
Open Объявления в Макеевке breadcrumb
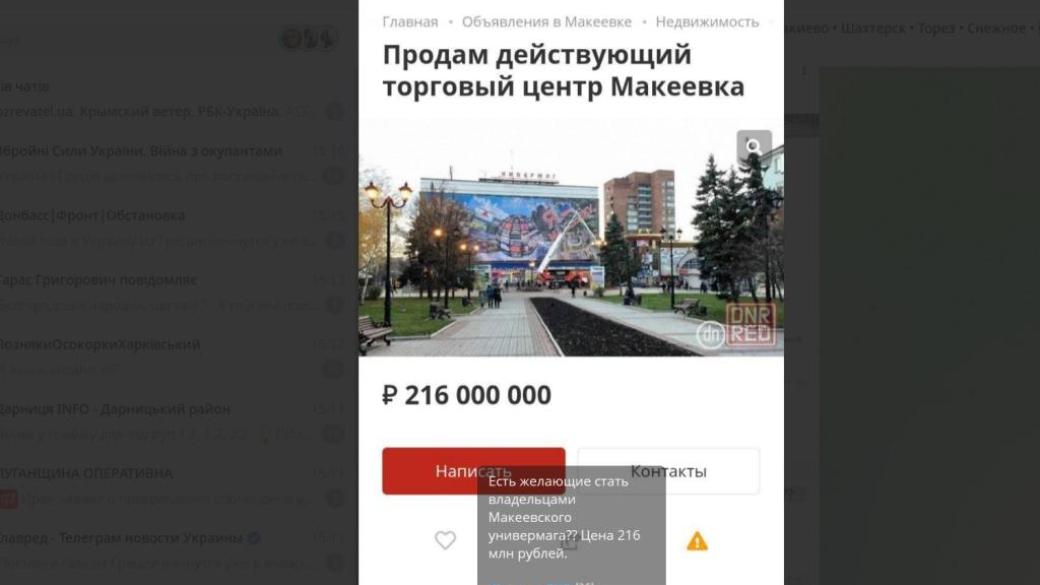pos(547,22)
